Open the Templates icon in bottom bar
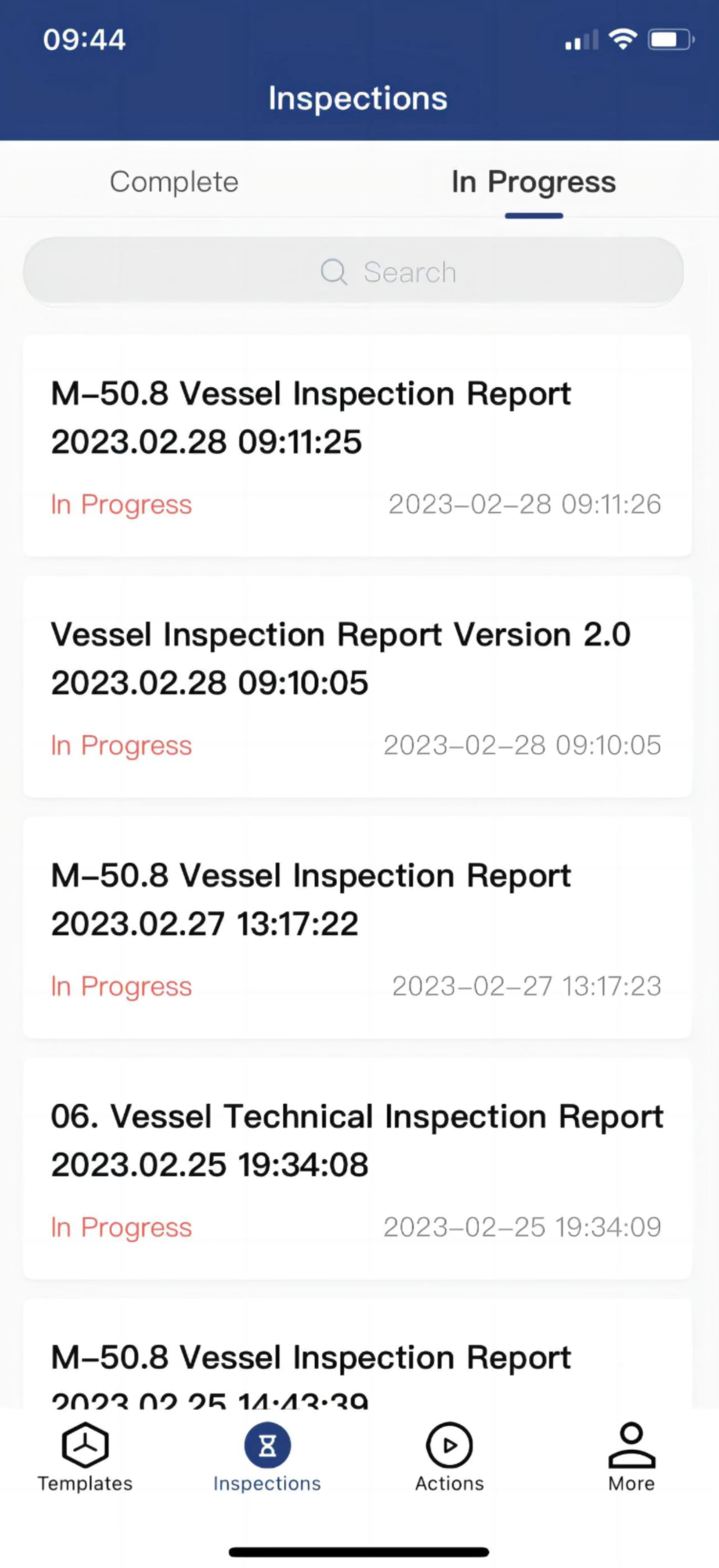The width and height of the screenshot is (719, 1568). click(x=85, y=1445)
